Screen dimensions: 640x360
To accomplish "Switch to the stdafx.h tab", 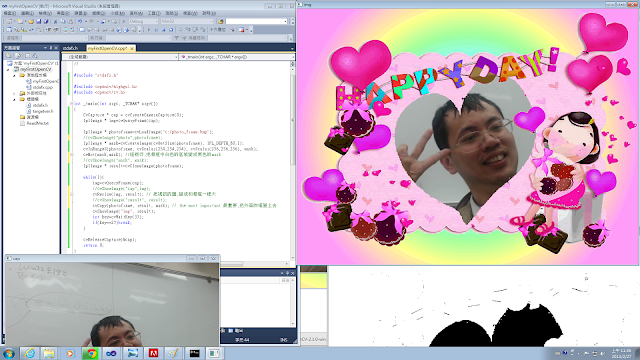I will point(70,48).
